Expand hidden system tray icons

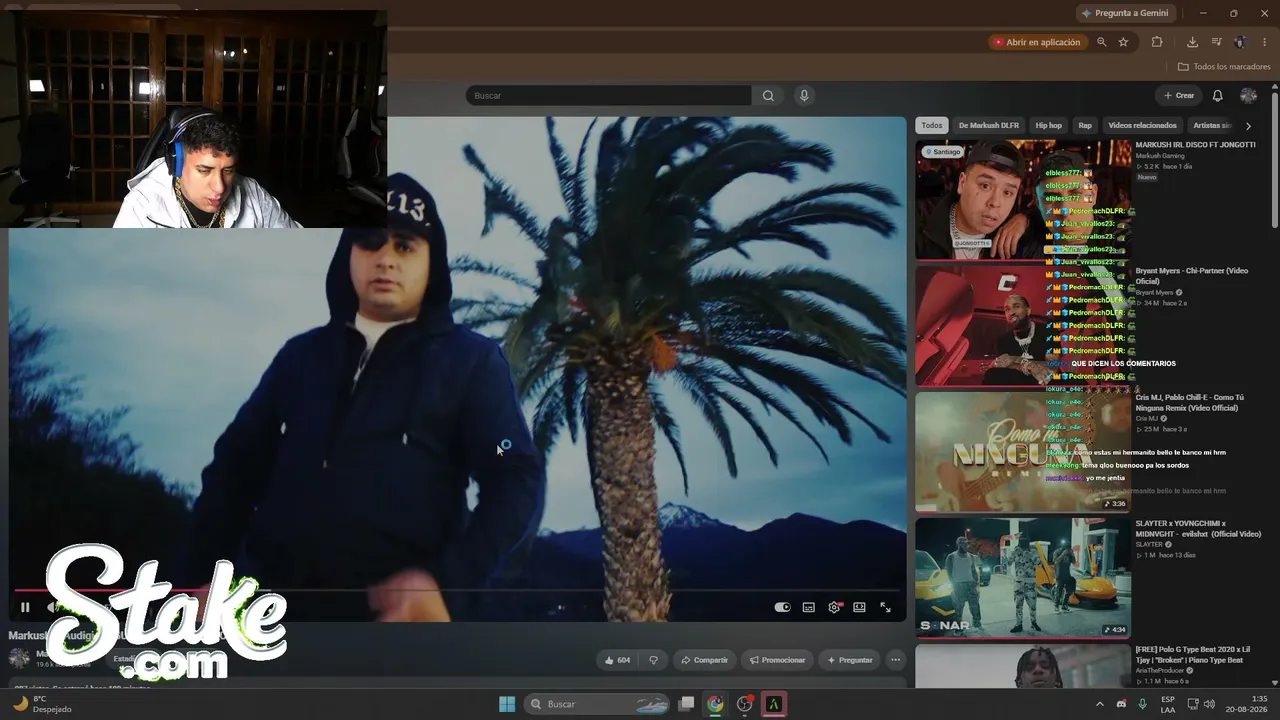coord(1100,704)
